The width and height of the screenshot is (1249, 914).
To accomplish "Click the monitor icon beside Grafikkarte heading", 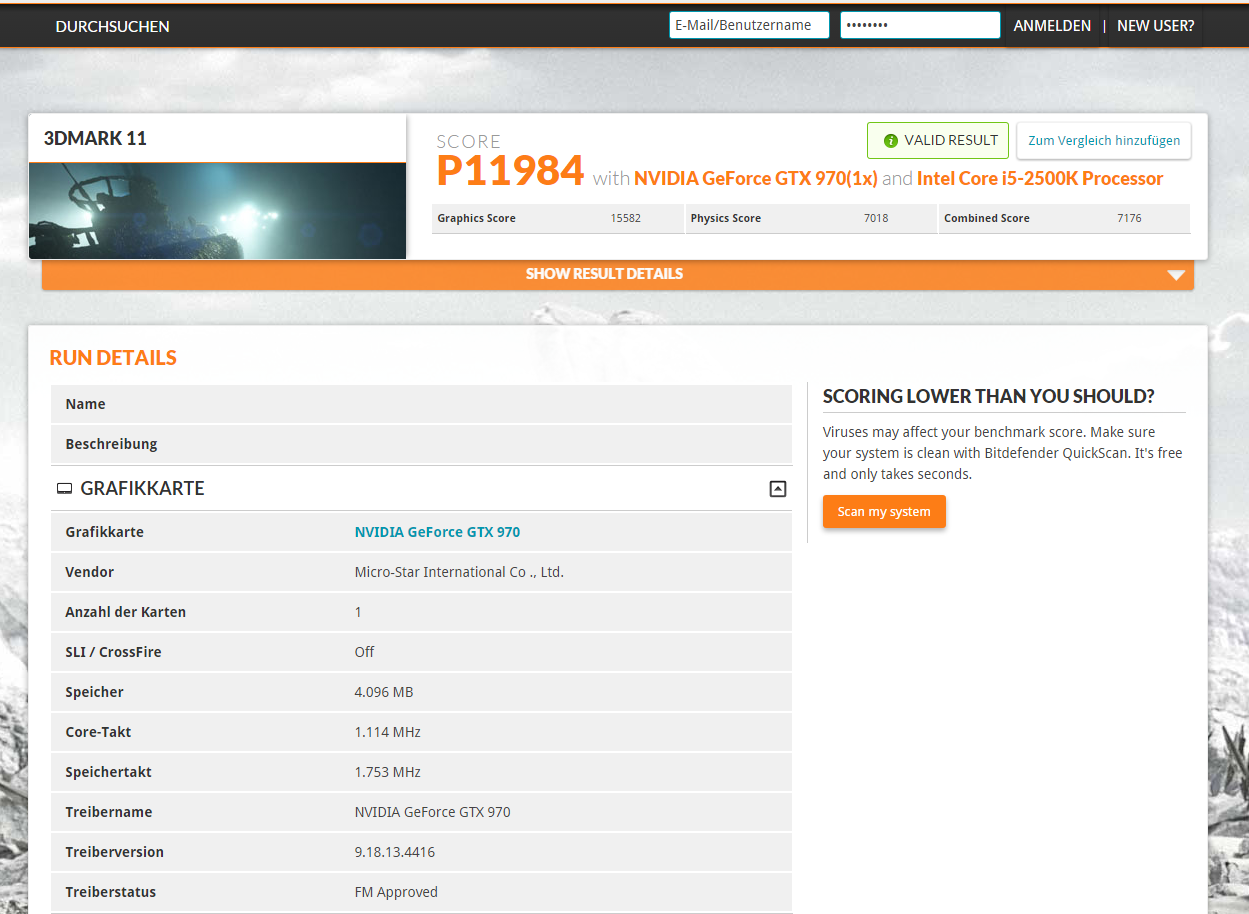I will [64, 489].
